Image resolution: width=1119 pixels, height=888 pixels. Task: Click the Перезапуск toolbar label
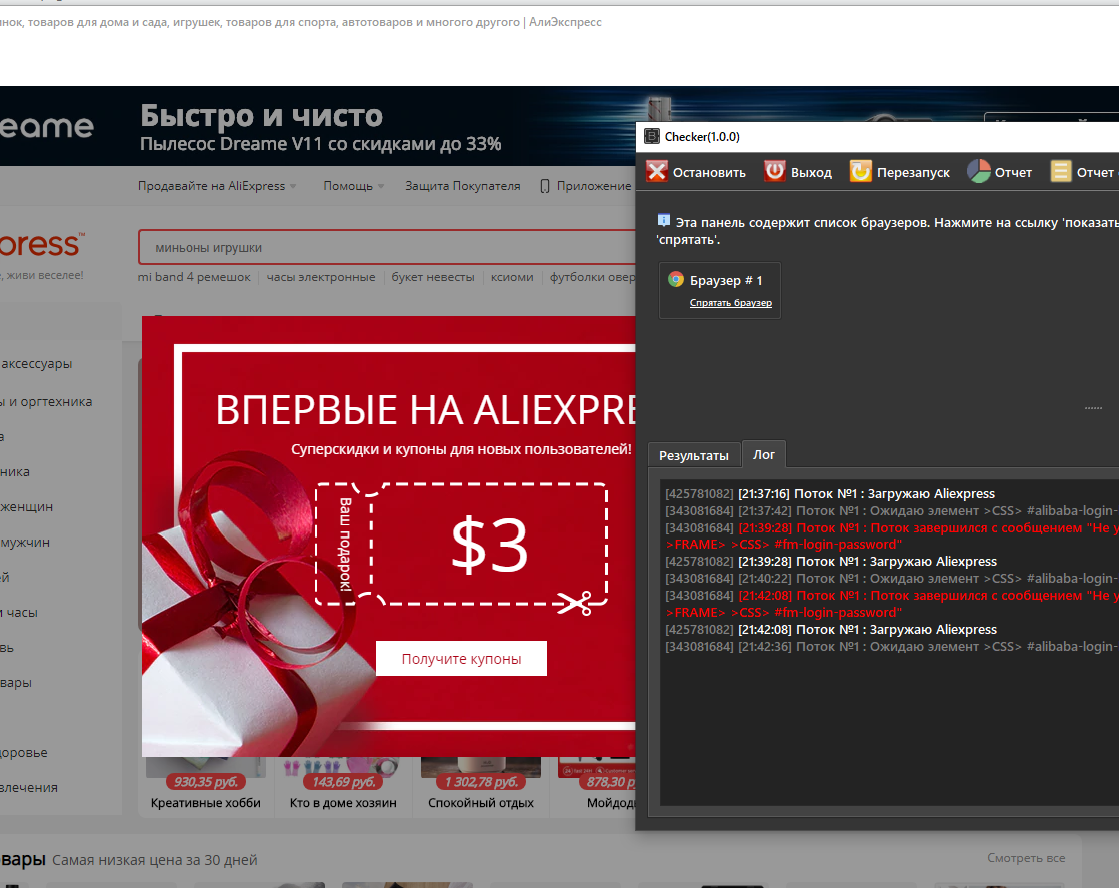(x=913, y=173)
